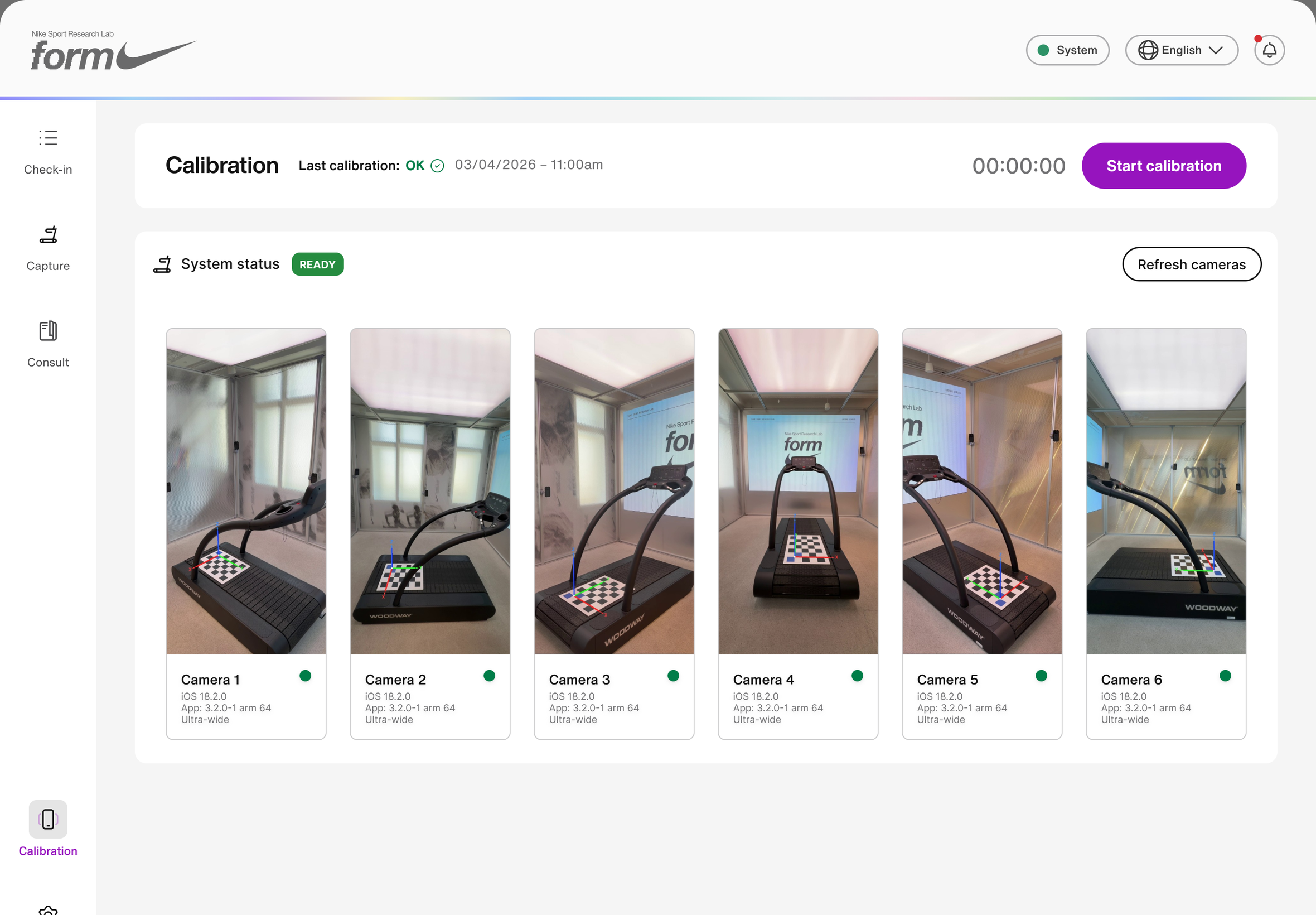Open Camera 1 preview image
Screen dimensions: 1316x915
pos(246,492)
